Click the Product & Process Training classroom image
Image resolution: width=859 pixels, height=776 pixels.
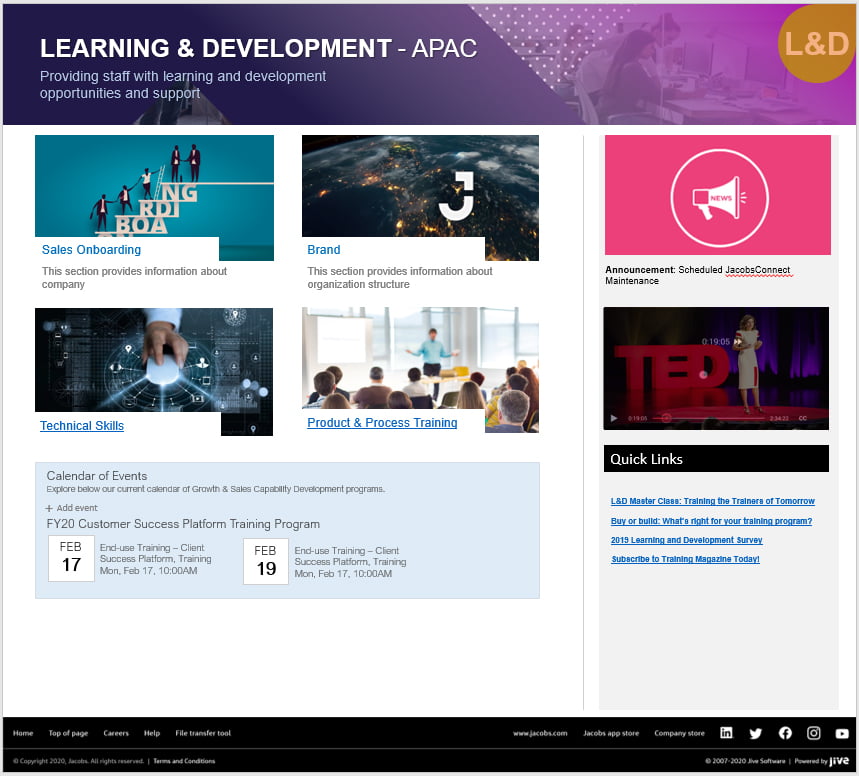[420, 358]
